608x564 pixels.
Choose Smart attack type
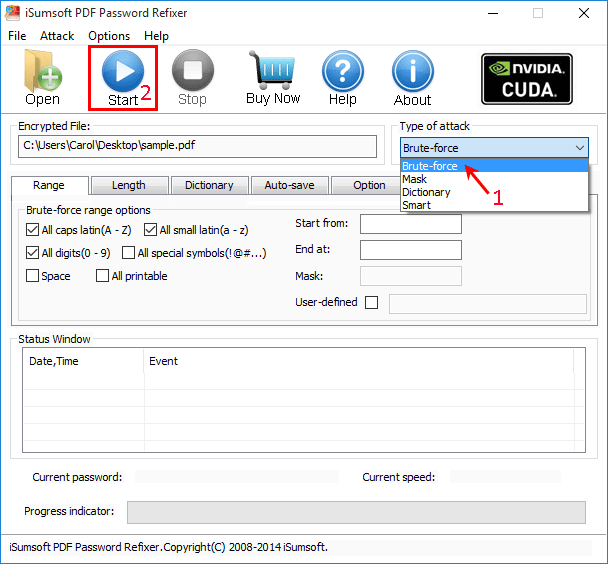[x=494, y=205]
